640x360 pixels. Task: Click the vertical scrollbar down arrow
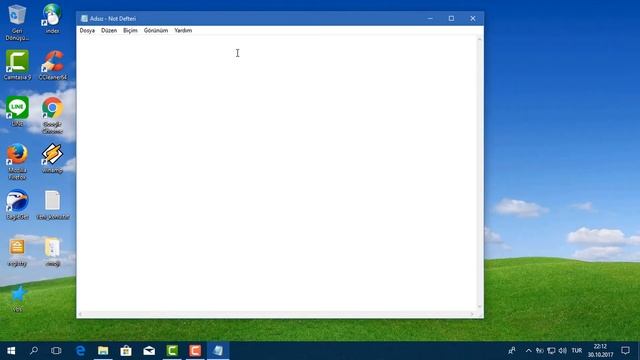click(480, 307)
